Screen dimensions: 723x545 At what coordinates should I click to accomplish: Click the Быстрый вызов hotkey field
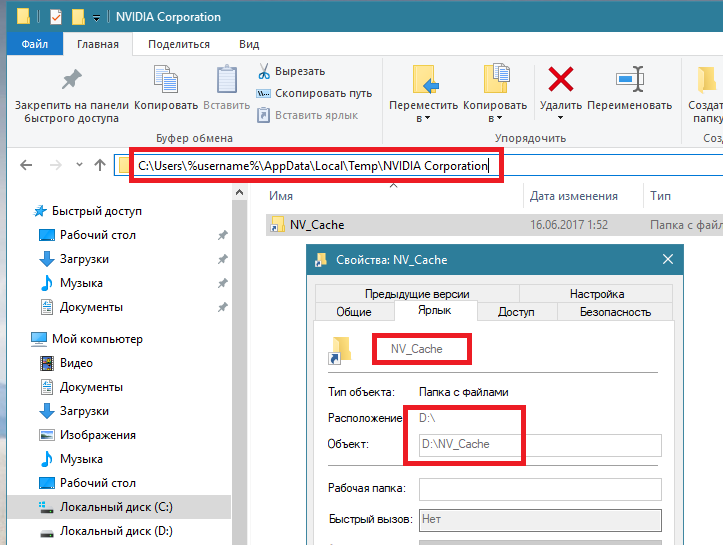pyautogui.click(x=540, y=520)
